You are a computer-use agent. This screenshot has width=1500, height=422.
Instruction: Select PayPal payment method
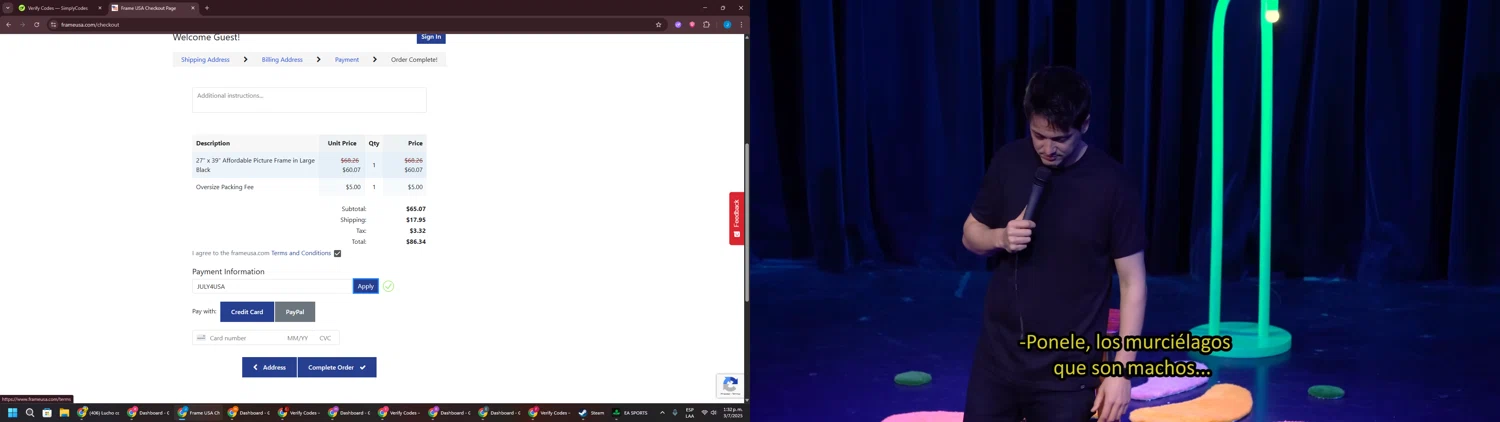click(x=295, y=312)
